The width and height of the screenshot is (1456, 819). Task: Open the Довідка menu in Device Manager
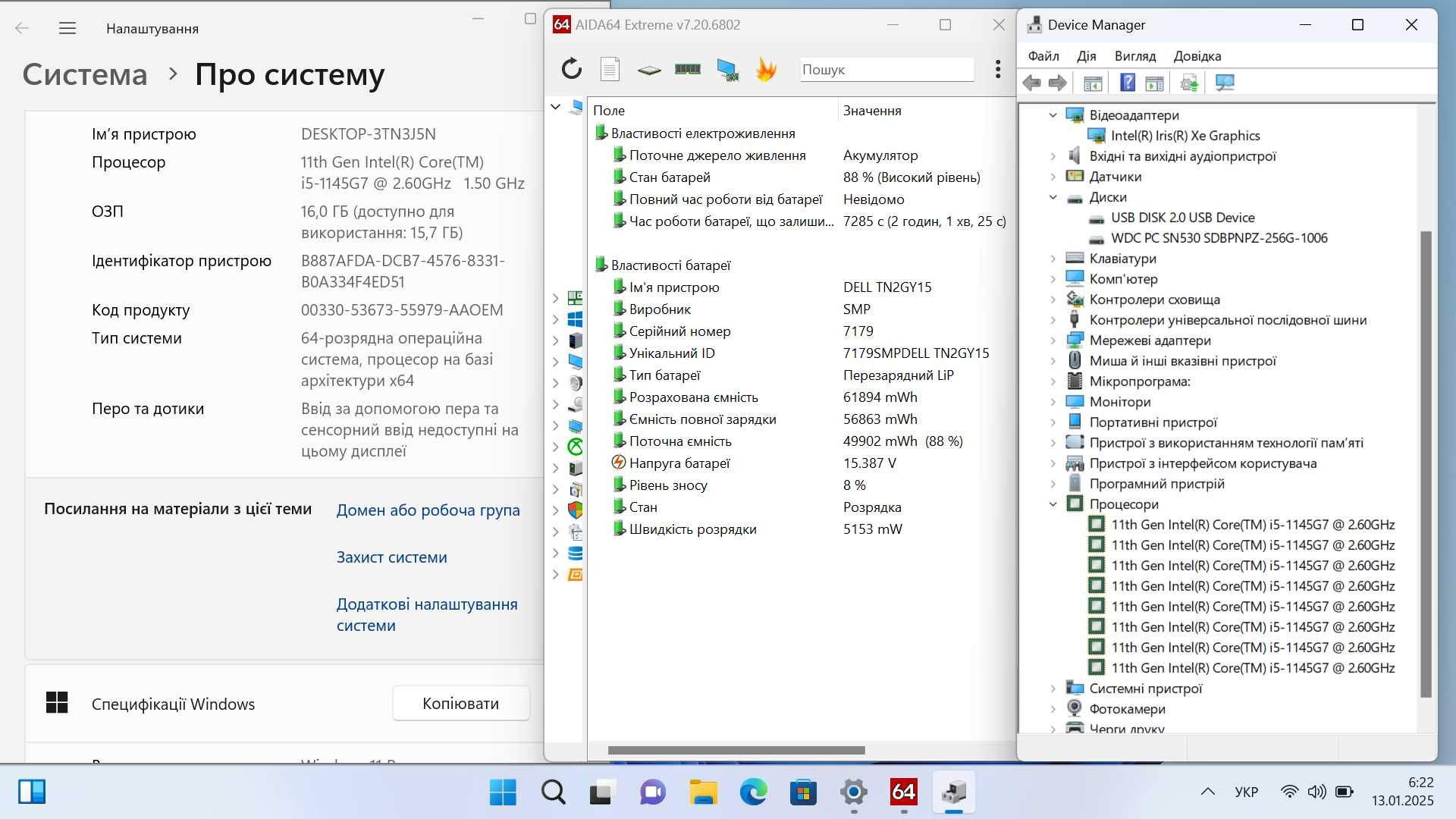[x=1197, y=56]
